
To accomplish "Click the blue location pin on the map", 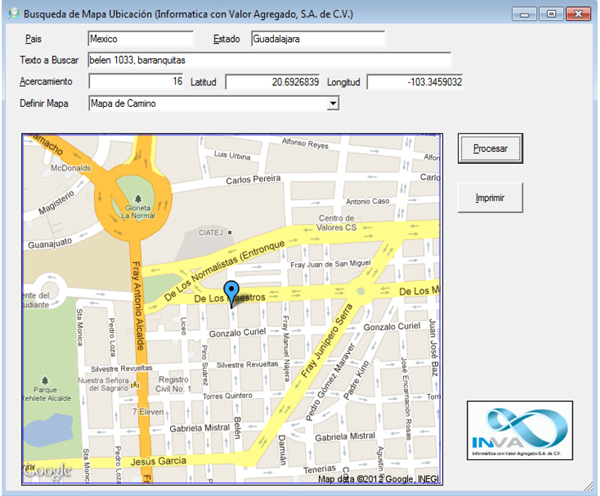I will coord(232,292).
